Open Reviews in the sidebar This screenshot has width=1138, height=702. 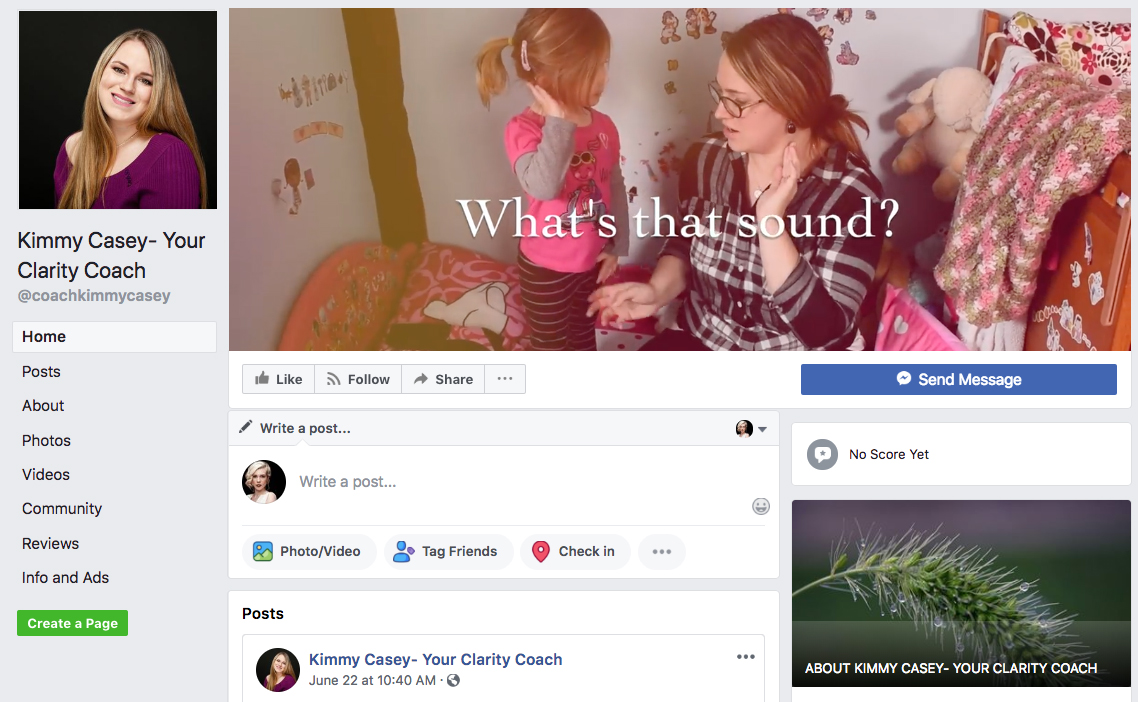pyautogui.click(x=50, y=544)
